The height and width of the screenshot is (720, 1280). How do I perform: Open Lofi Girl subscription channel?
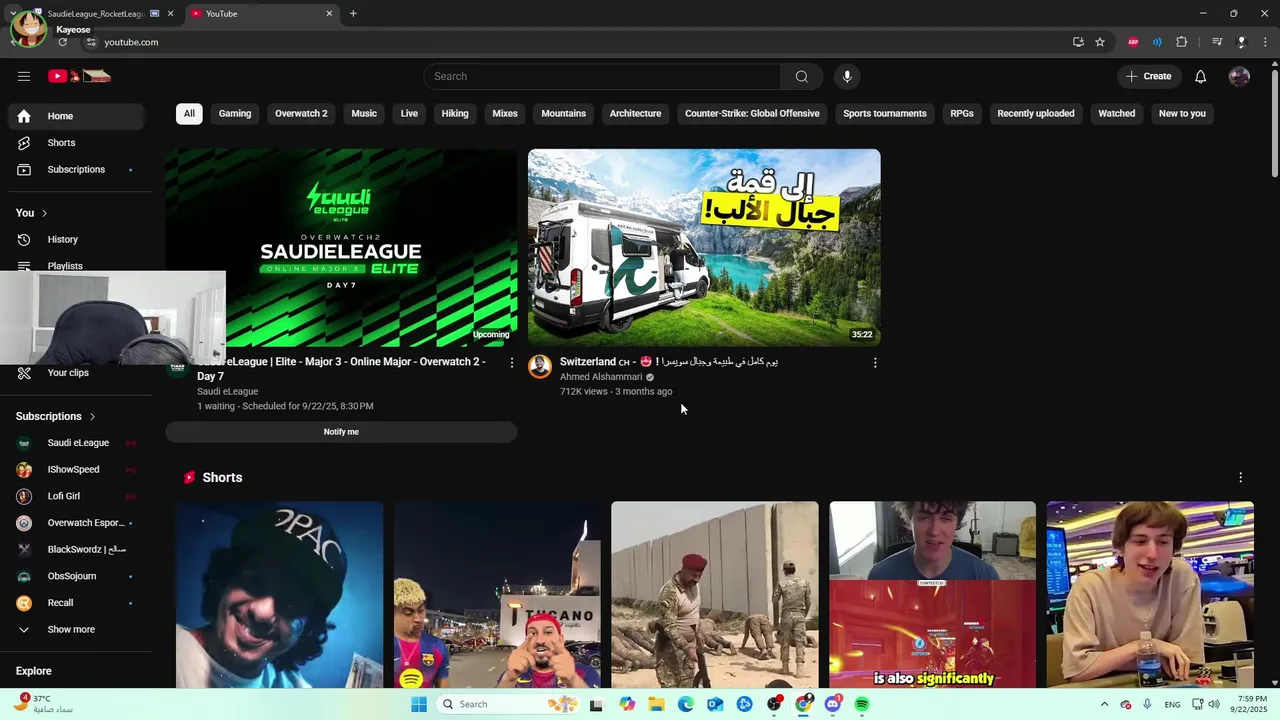pyautogui.click(x=76, y=496)
